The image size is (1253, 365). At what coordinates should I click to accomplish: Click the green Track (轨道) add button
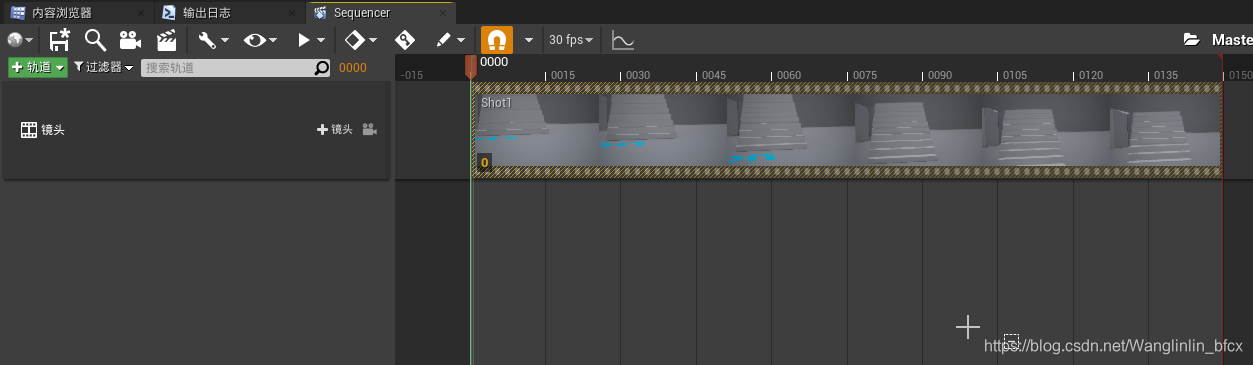(x=38, y=67)
